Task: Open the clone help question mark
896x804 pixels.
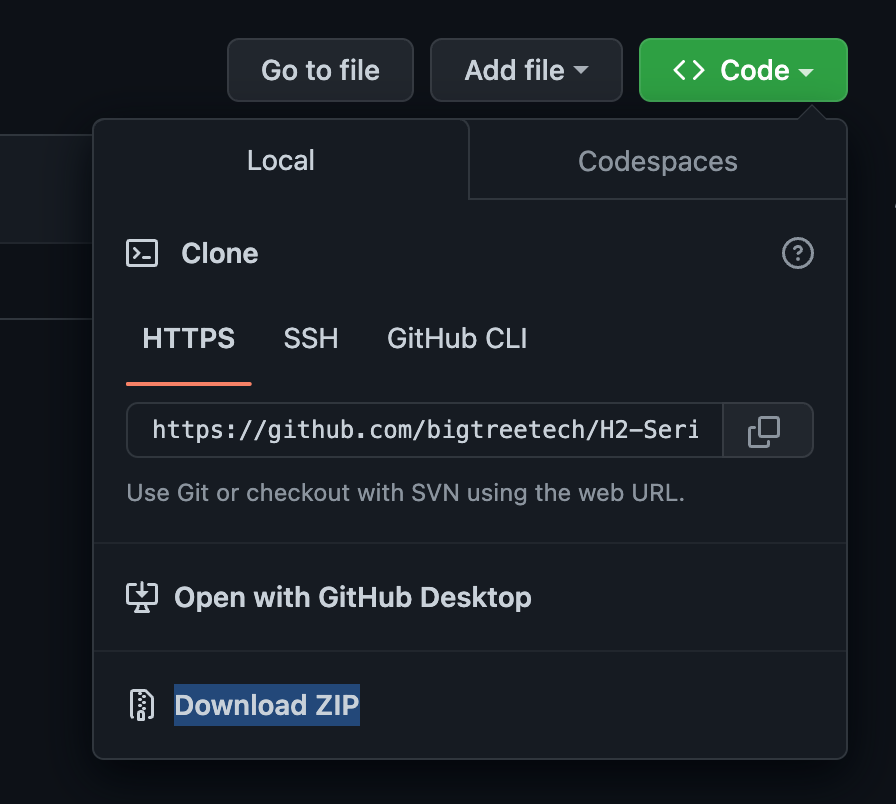Action: (797, 254)
